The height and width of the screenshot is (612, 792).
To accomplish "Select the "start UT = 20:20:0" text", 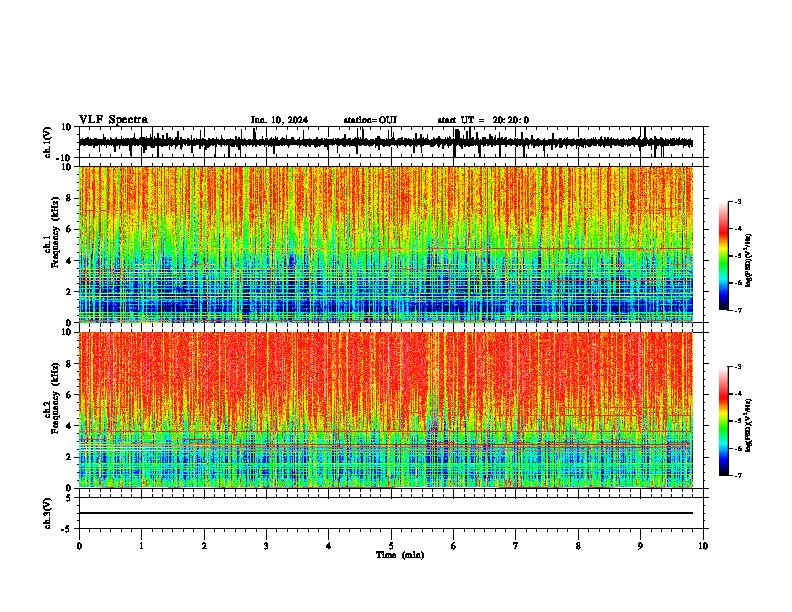I will click(x=483, y=120).
